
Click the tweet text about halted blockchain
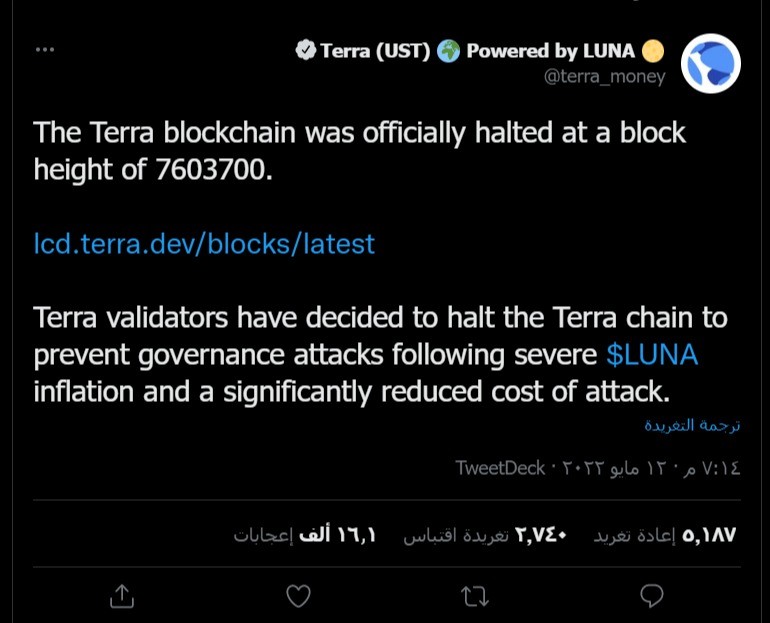point(359,151)
